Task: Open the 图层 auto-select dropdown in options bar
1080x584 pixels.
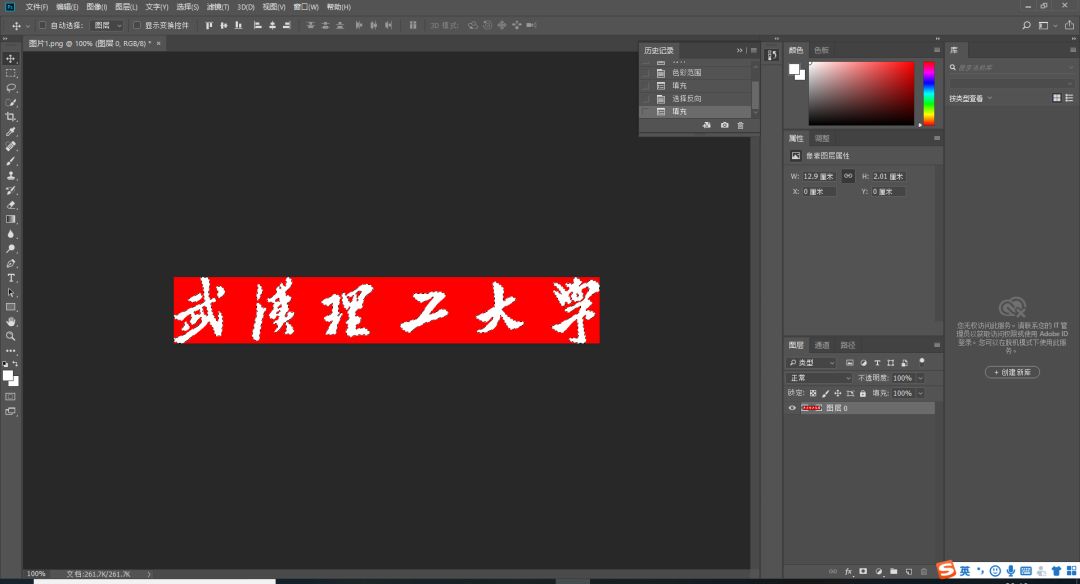Action: coord(107,25)
